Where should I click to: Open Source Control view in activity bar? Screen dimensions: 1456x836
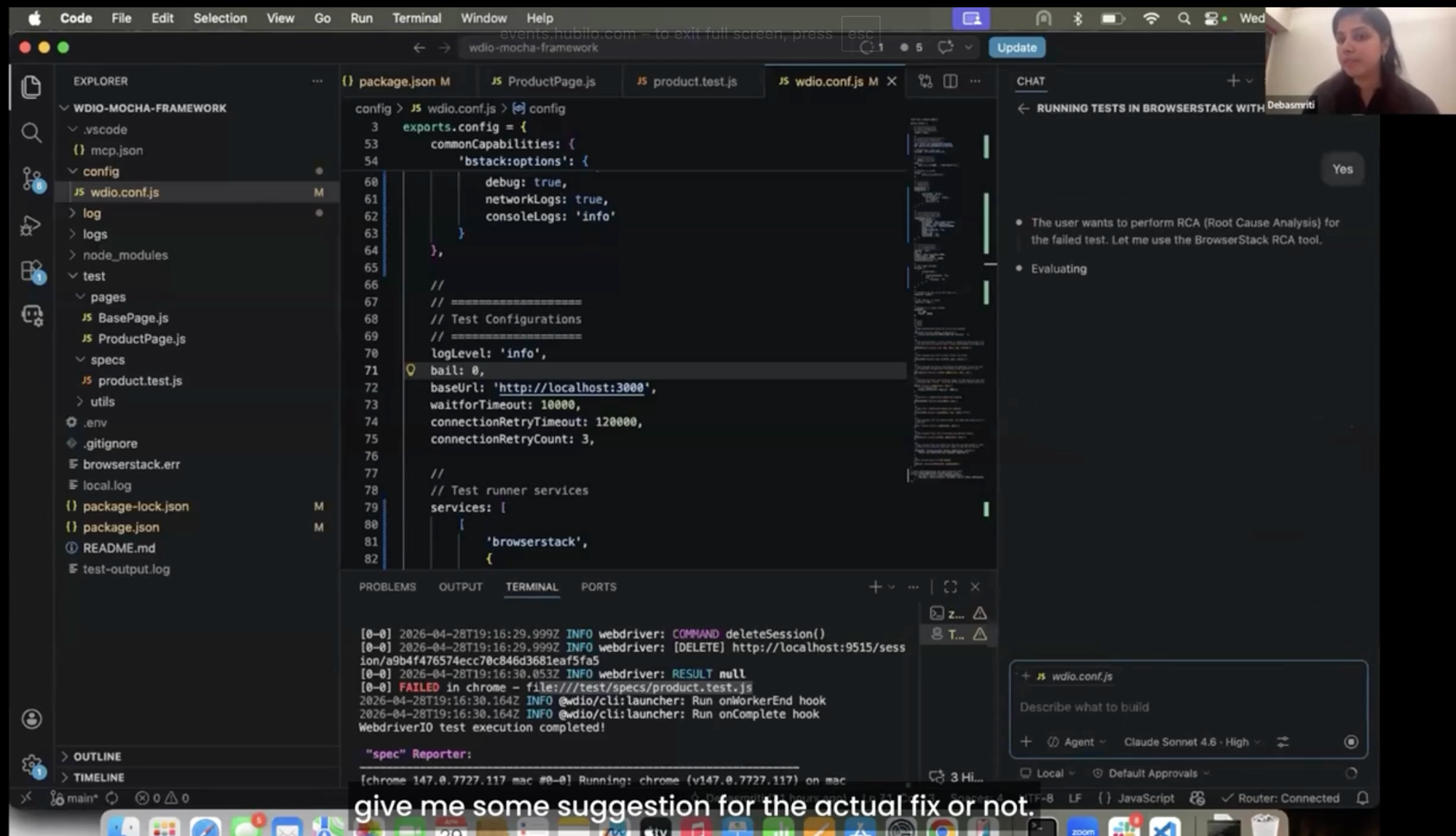click(x=31, y=179)
